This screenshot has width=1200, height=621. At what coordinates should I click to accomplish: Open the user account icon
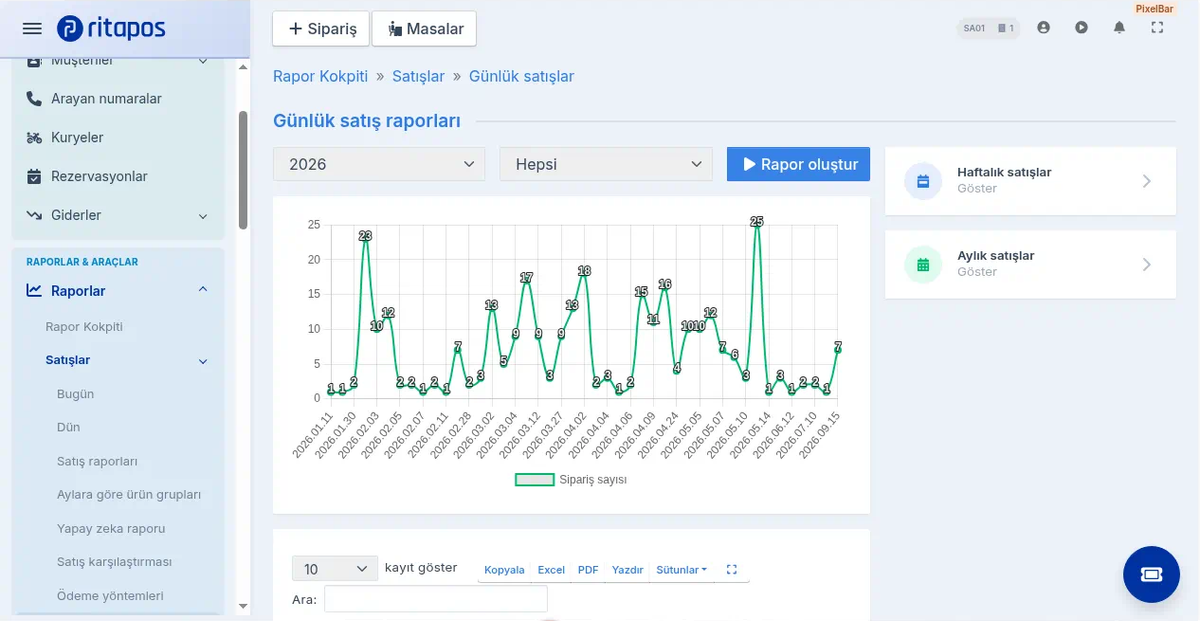(1044, 28)
